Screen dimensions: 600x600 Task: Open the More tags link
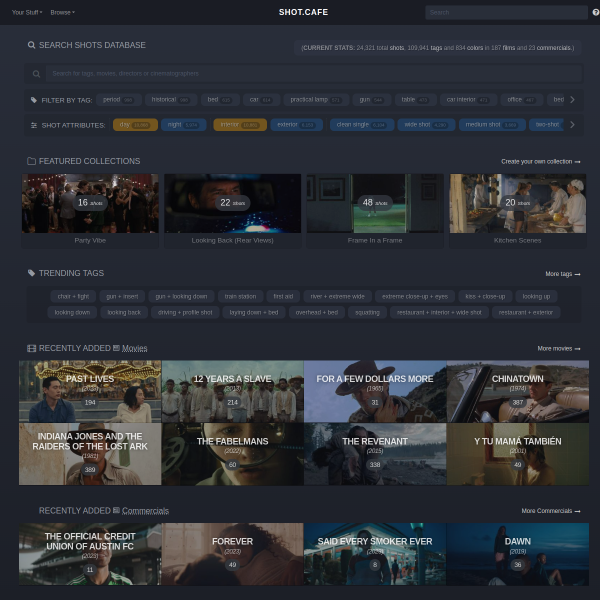tap(563, 274)
